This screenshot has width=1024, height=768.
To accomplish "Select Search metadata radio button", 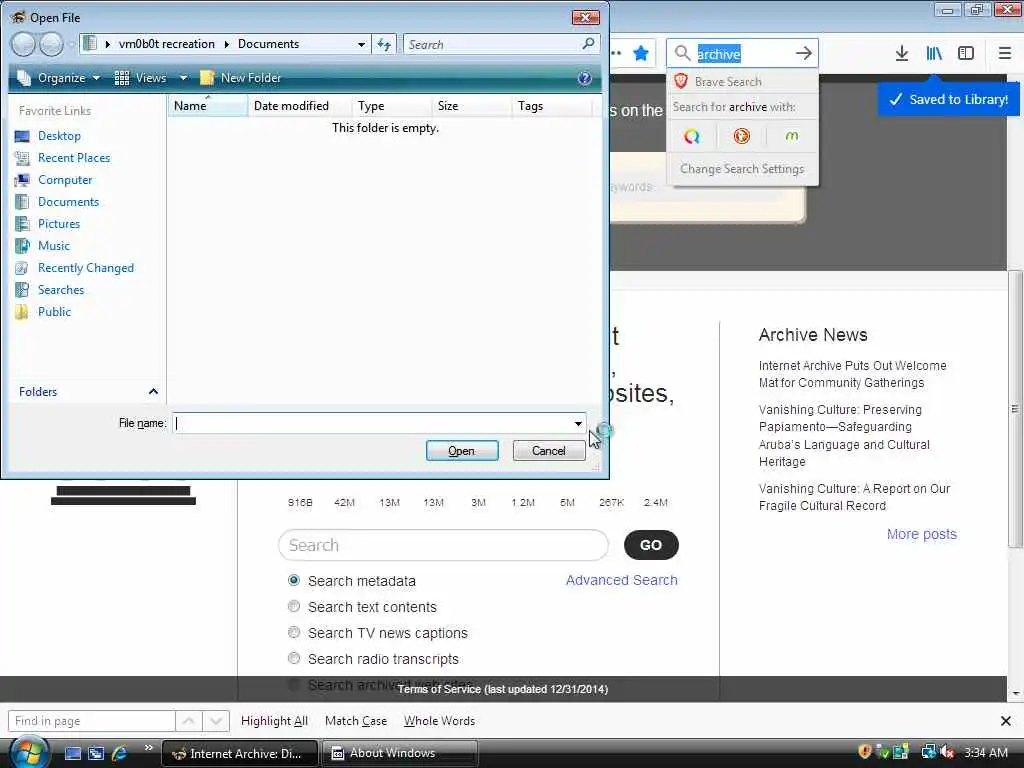I will [294, 580].
